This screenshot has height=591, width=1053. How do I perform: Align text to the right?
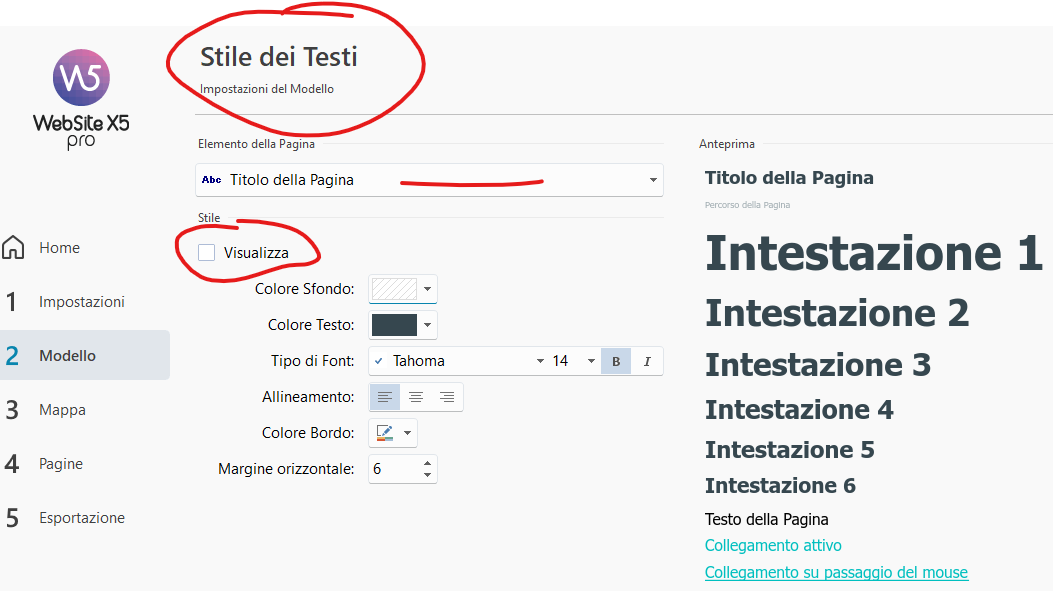pos(447,397)
